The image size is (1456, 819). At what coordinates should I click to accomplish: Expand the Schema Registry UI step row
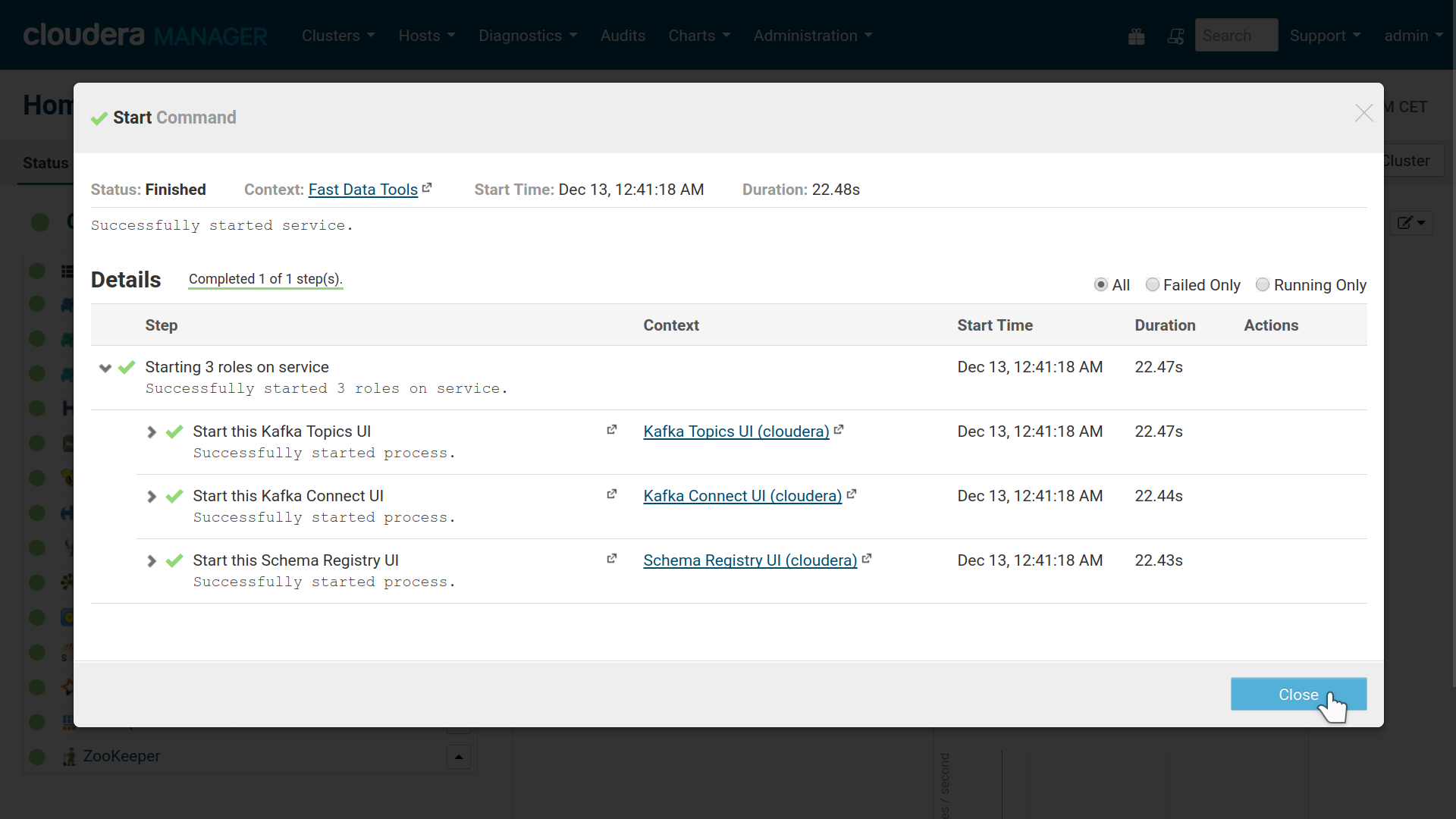152,560
